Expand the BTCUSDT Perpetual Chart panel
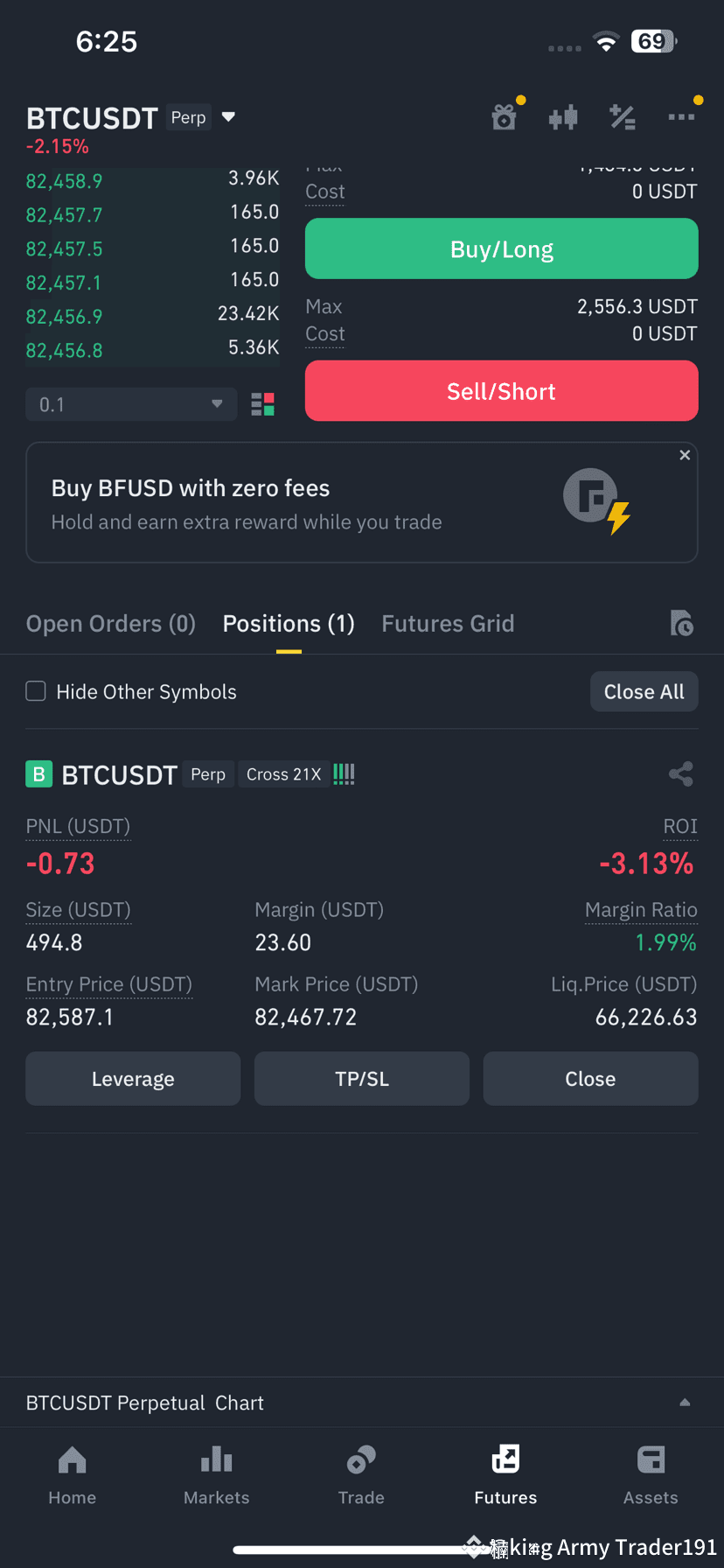Image resolution: width=724 pixels, height=1568 pixels. click(x=362, y=1403)
